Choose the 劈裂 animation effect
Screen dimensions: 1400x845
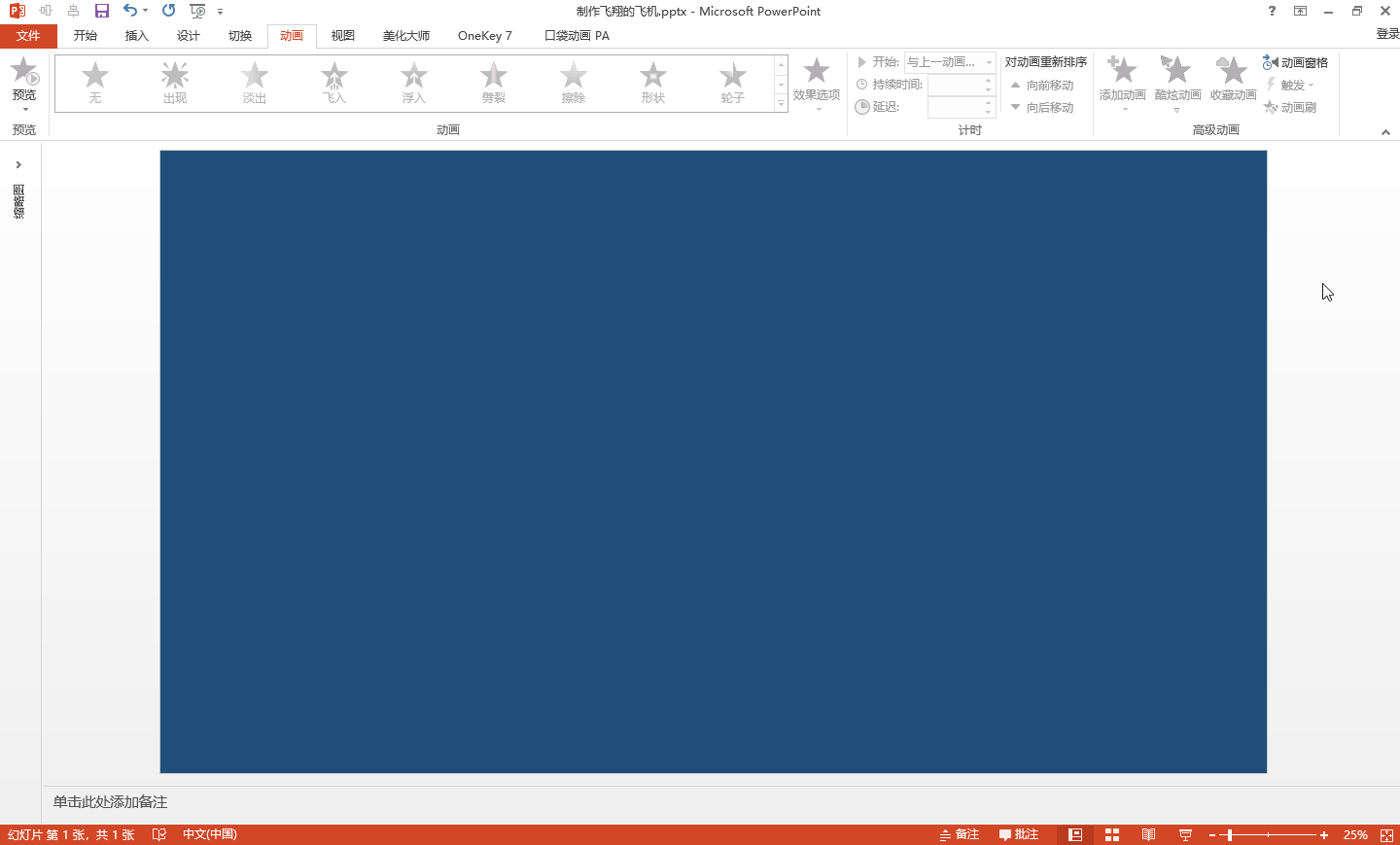(494, 84)
